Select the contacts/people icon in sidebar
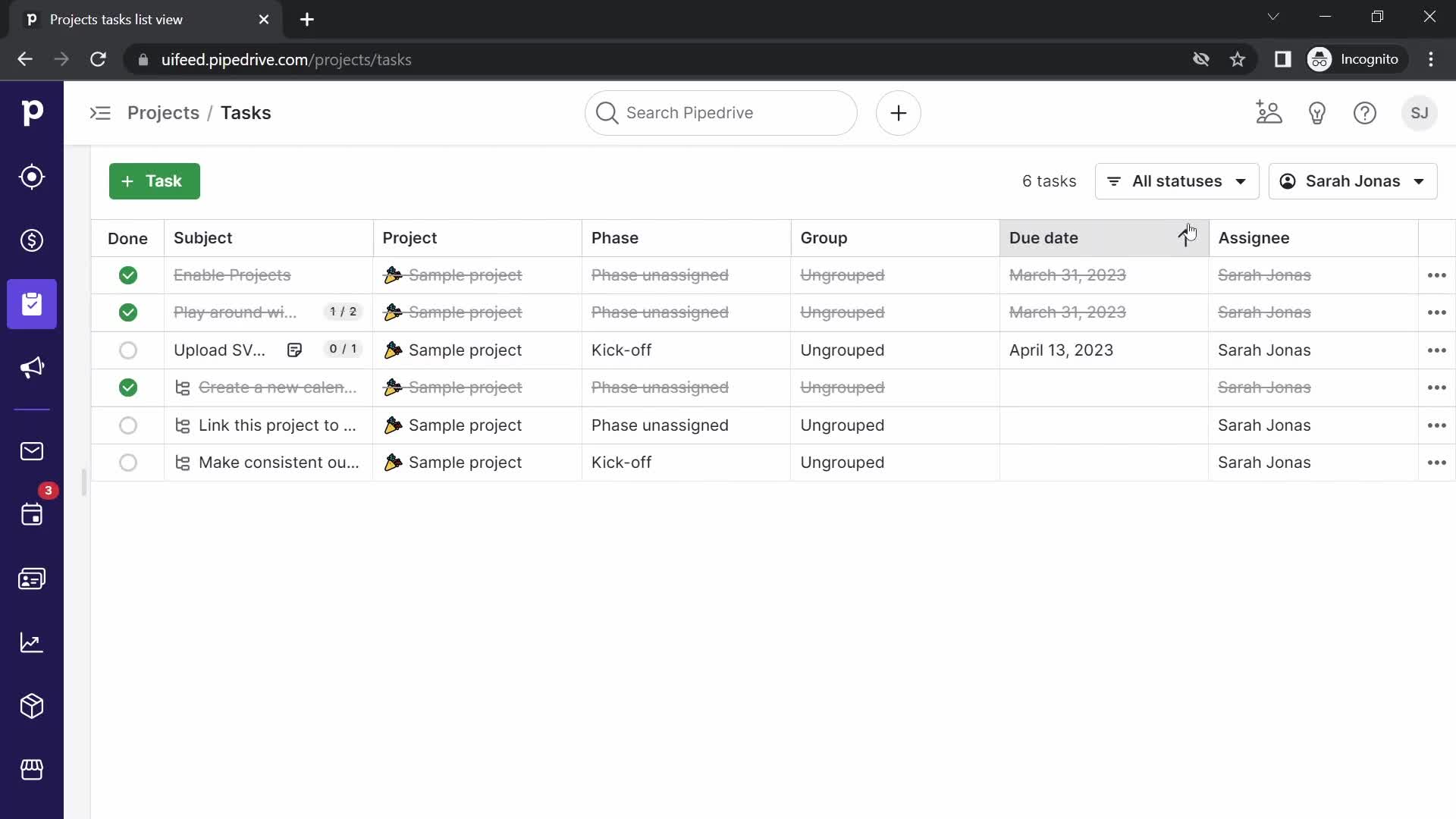This screenshot has width=1456, height=819. [32, 578]
